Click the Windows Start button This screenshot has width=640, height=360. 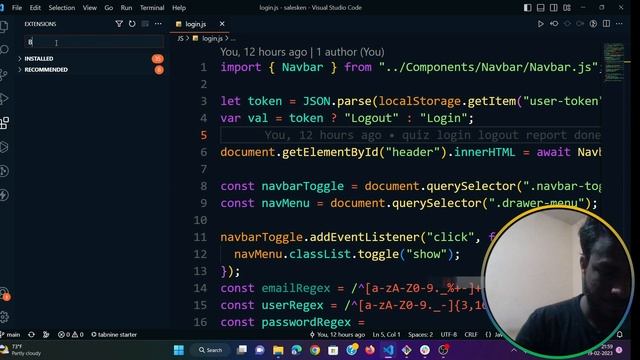(179, 350)
